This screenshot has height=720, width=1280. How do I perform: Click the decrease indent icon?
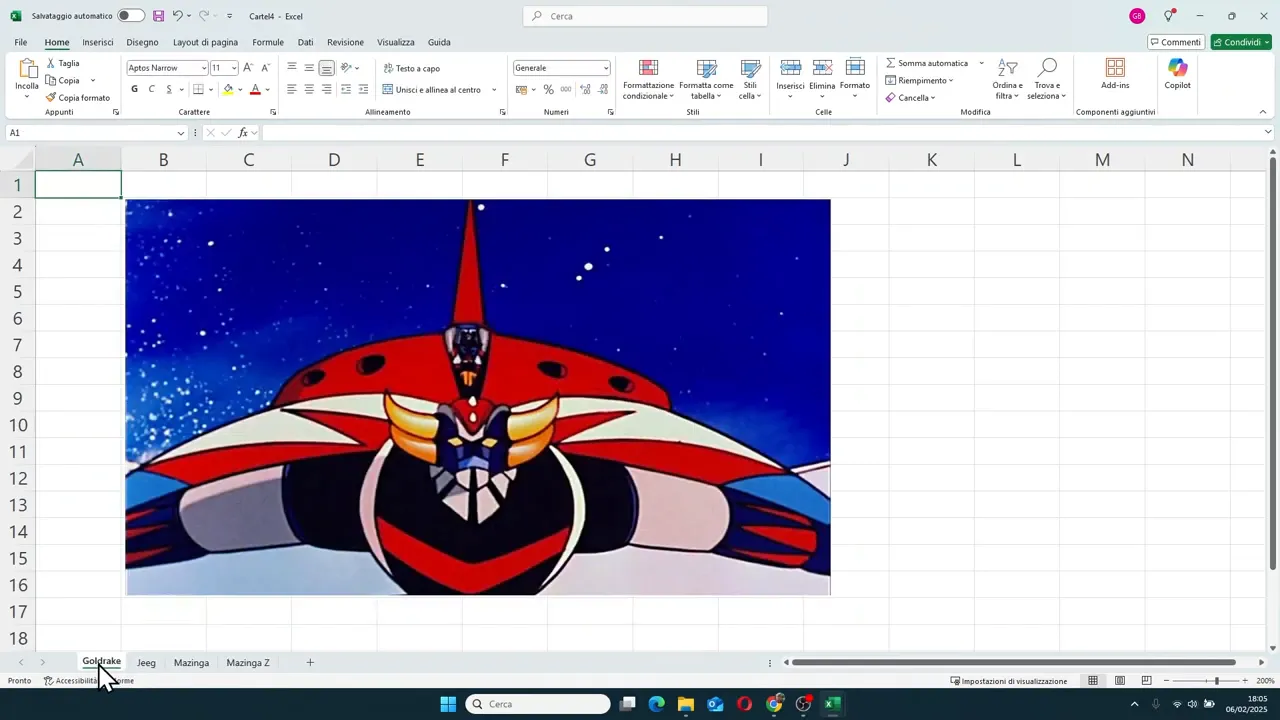(x=346, y=89)
